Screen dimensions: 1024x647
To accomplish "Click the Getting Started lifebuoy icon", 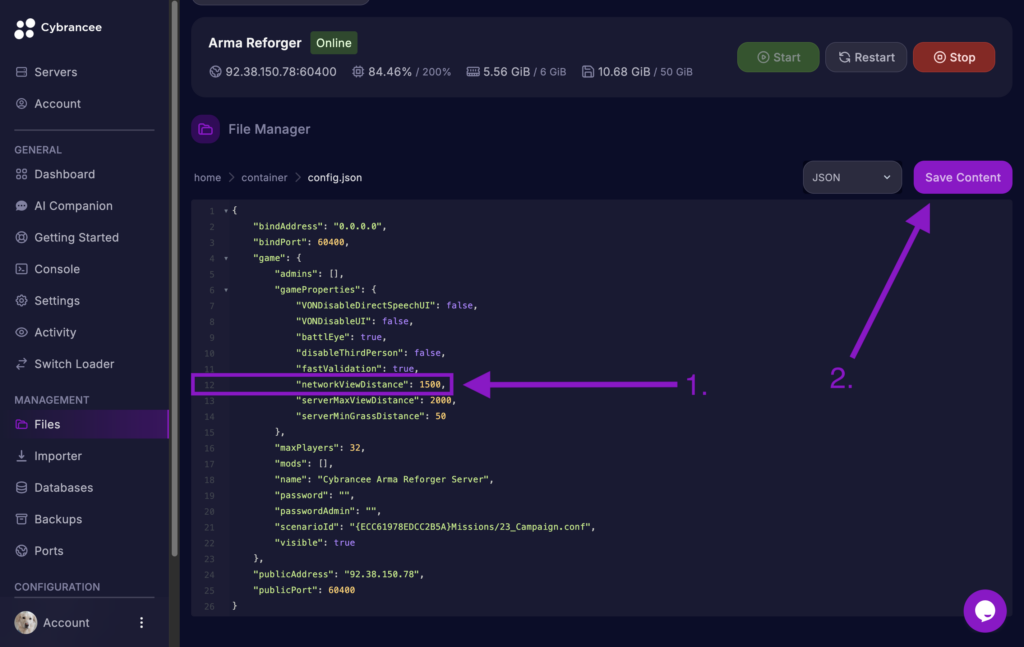I will [22, 237].
